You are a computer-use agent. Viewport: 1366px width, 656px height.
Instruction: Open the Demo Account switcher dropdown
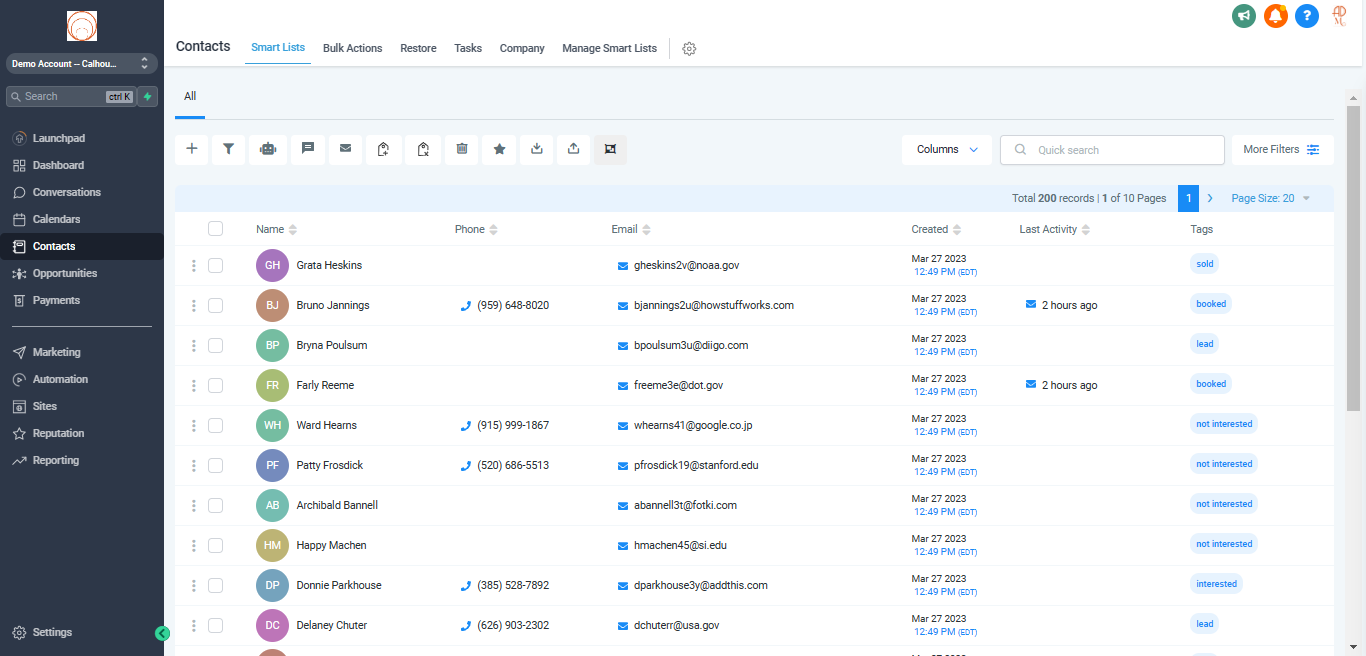(81, 63)
